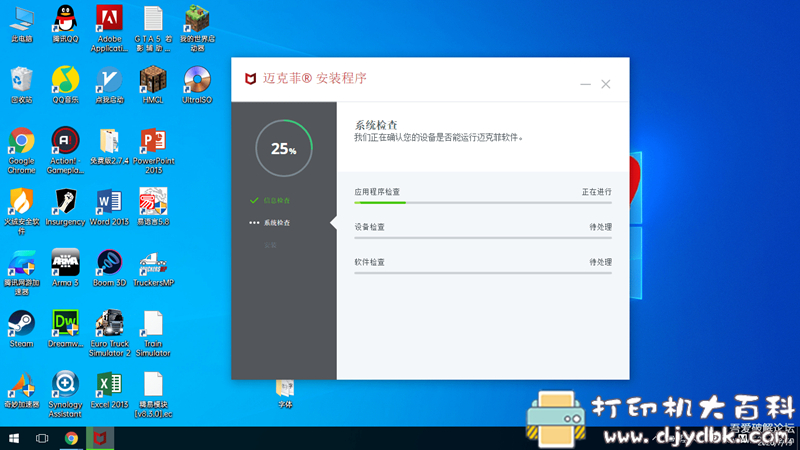Image resolution: width=800 pixels, height=450 pixels.
Task: Select the TruckersMP shortcut icon
Action: (x=153, y=267)
